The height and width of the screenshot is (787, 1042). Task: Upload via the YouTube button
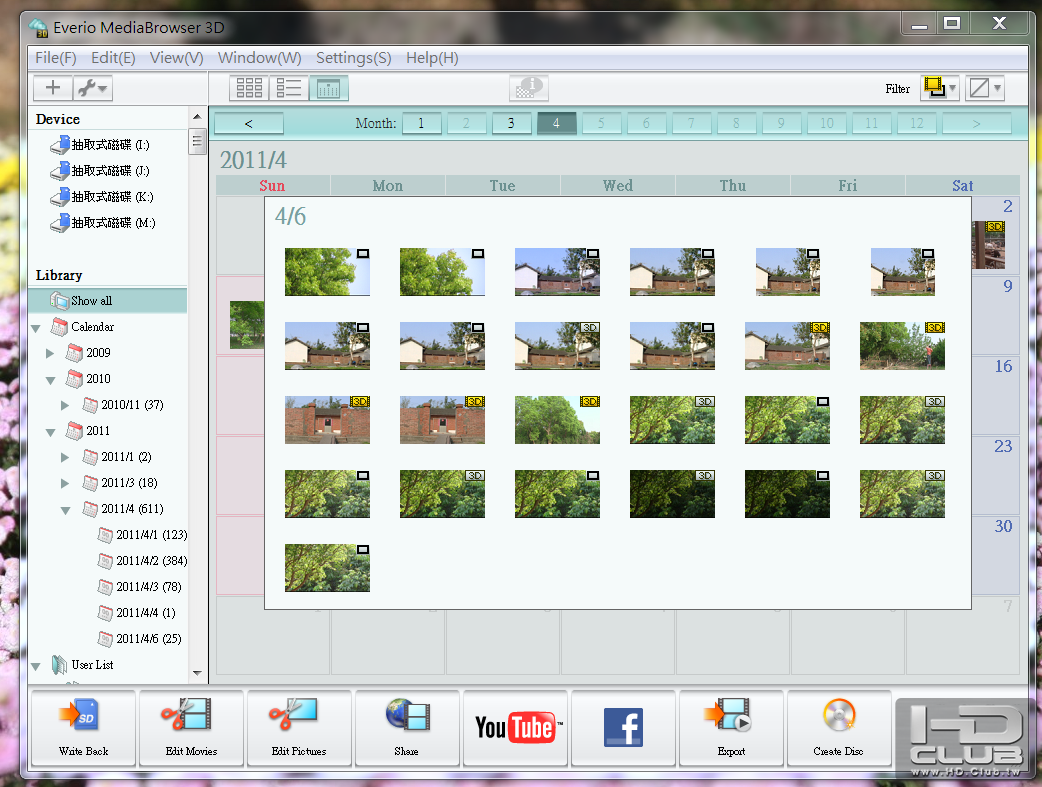point(516,728)
